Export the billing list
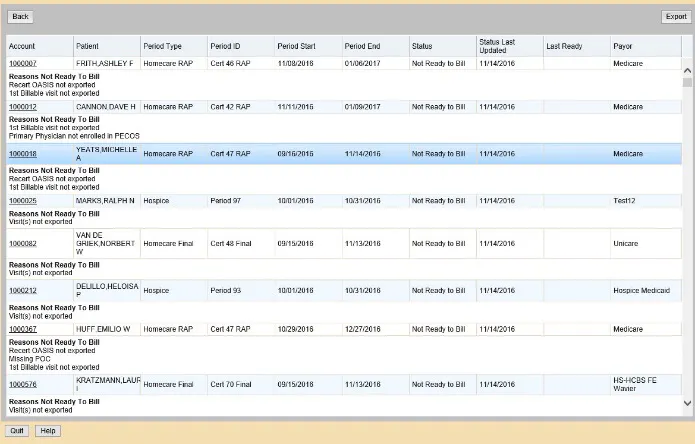 click(676, 17)
